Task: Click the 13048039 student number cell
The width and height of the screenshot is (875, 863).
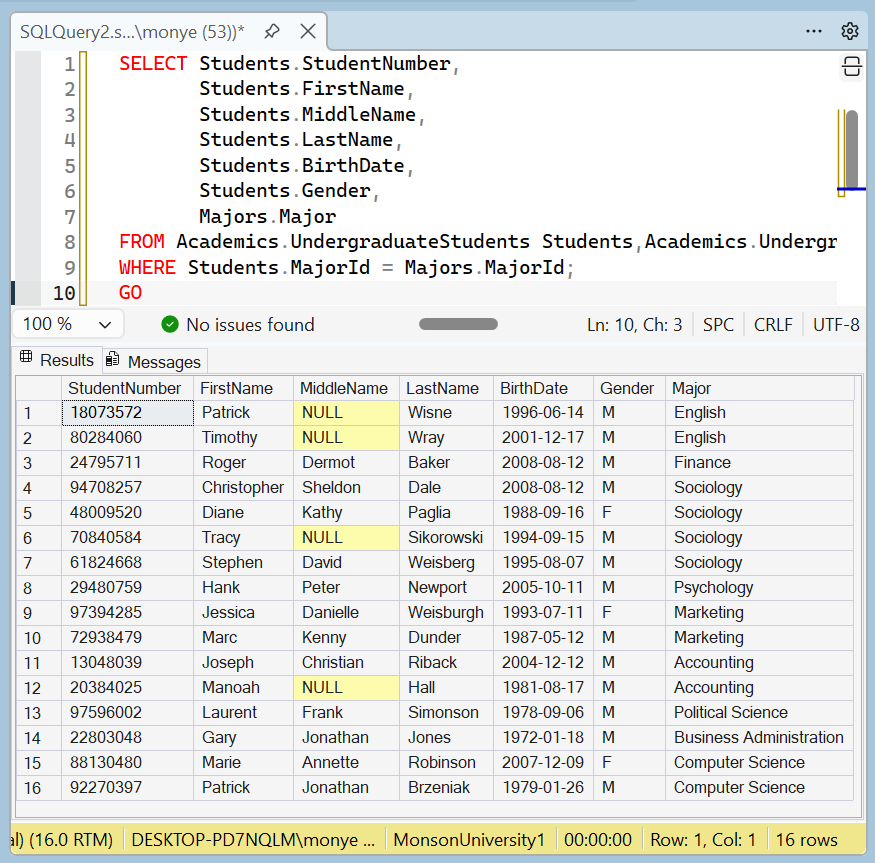Action: (x=127, y=663)
